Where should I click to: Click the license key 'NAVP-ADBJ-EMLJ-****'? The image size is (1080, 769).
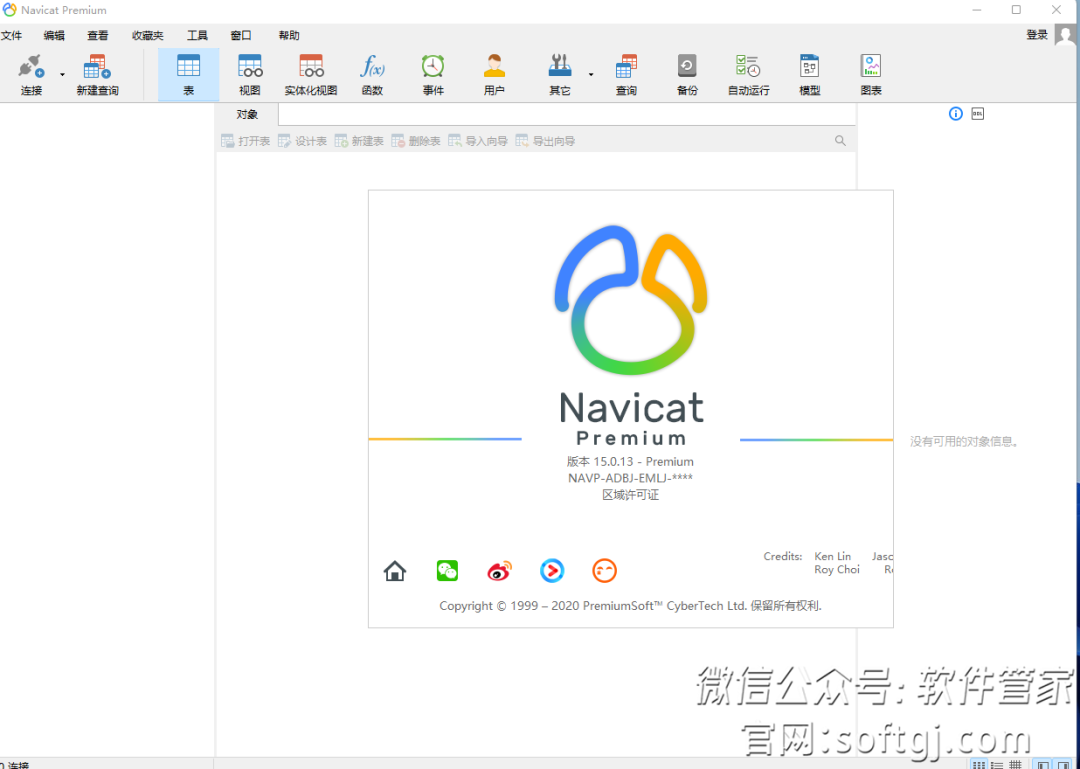click(x=630, y=478)
